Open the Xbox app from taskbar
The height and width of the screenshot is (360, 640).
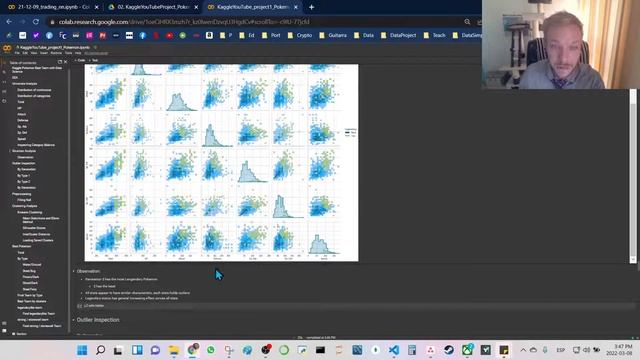[467, 350]
